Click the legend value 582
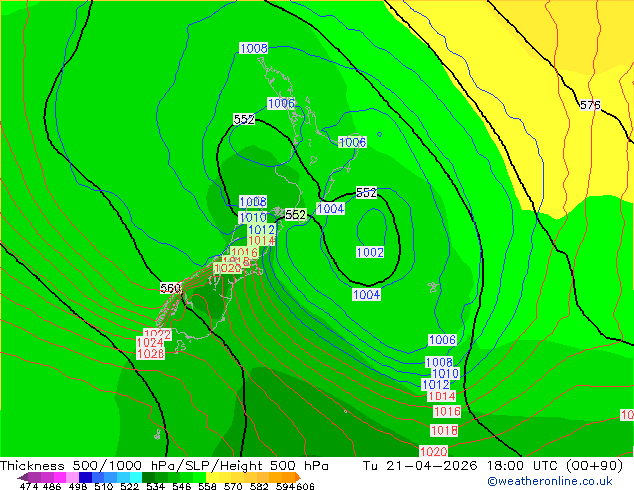The width and height of the screenshot is (634, 490). click(259, 486)
